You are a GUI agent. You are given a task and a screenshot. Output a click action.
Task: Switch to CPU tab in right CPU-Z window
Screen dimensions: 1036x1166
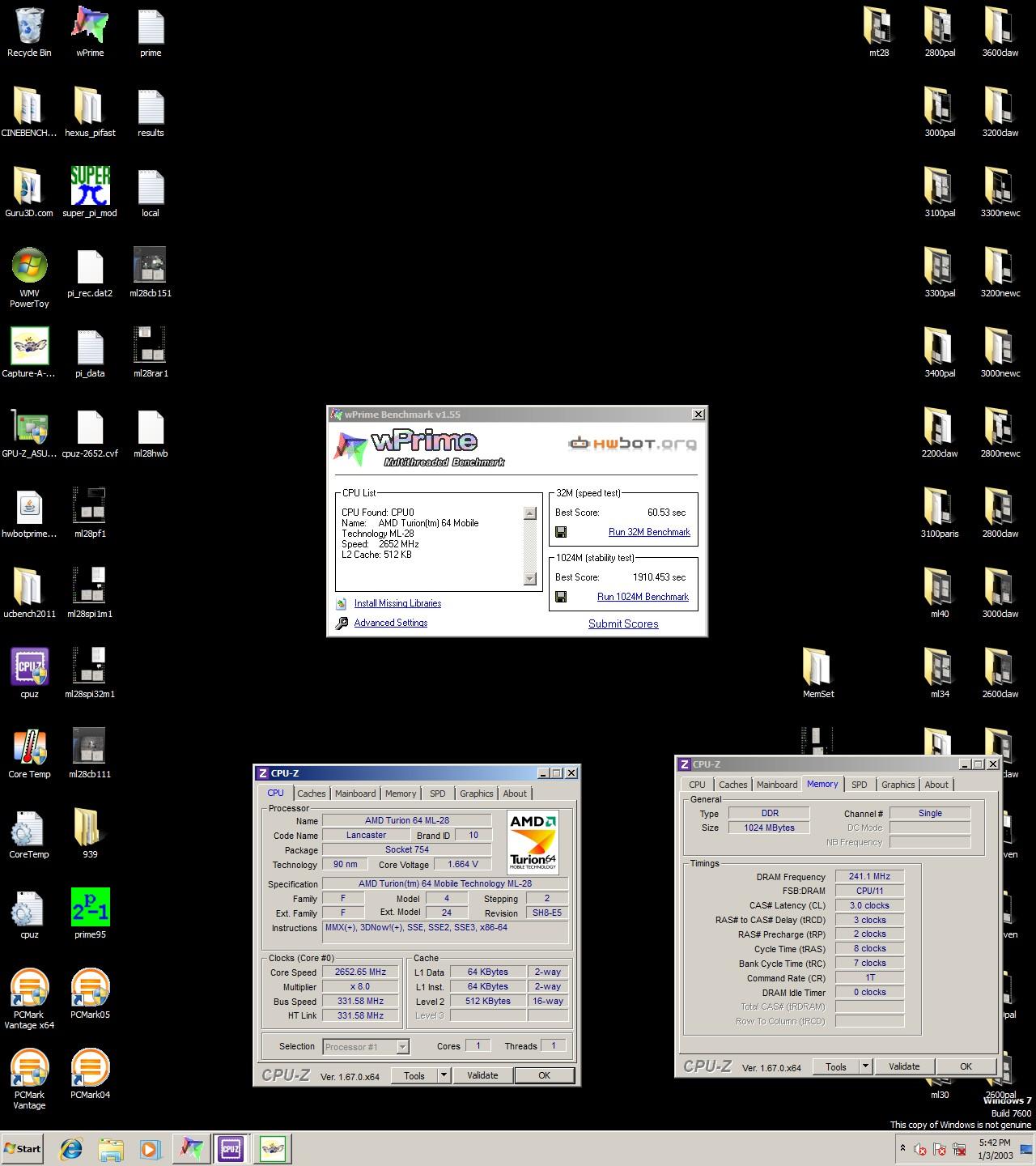click(x=697, y=785)
